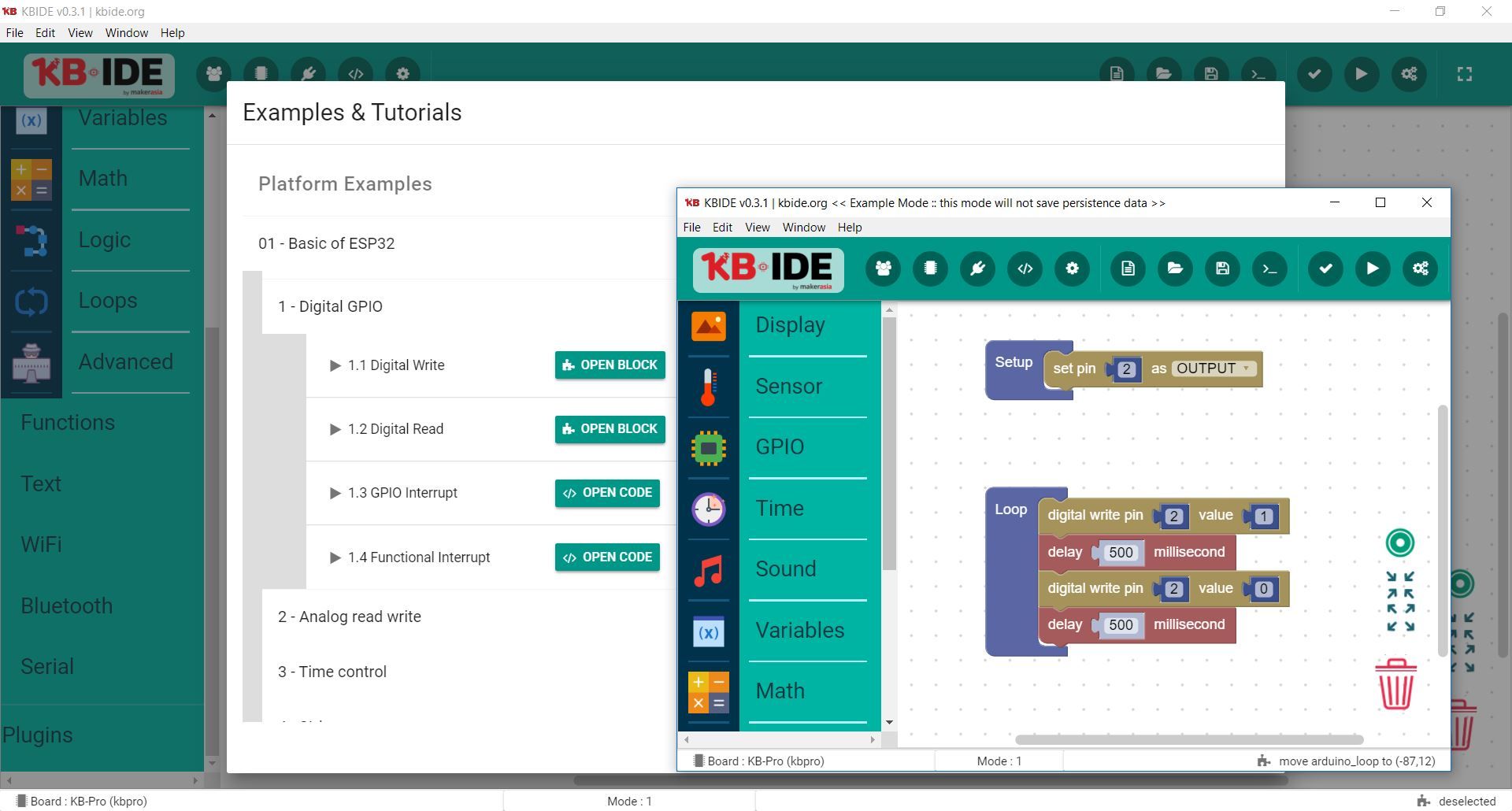Click pin number 2 field in Setup block

[x=1126, y=369]
